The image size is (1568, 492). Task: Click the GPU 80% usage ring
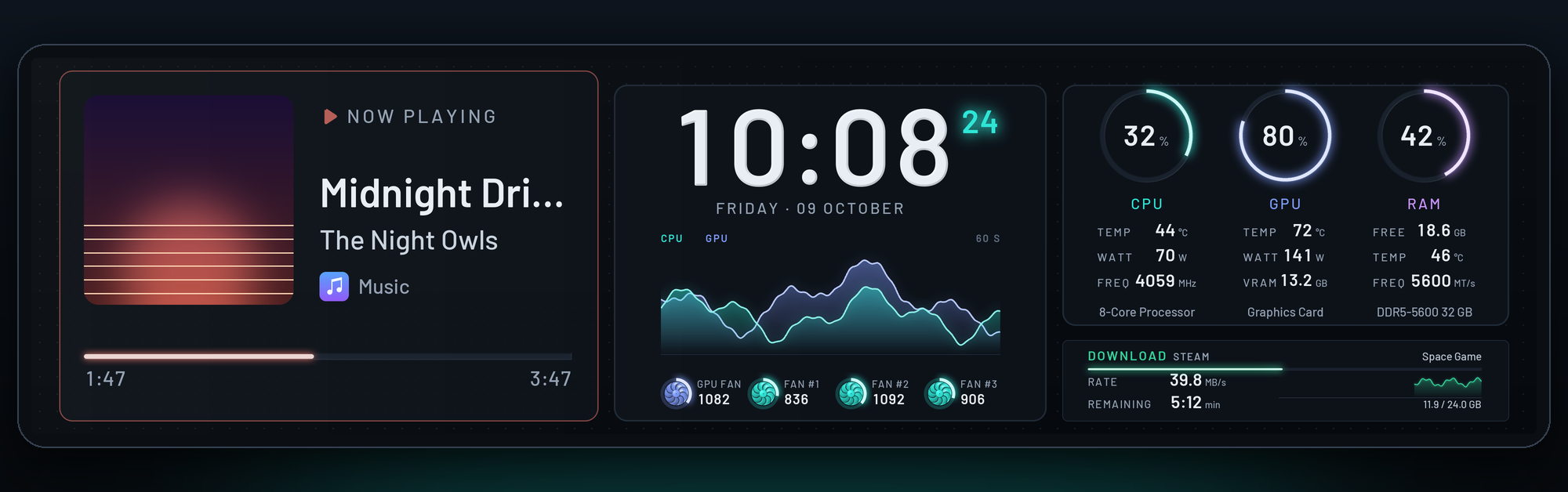(1285, 136)
